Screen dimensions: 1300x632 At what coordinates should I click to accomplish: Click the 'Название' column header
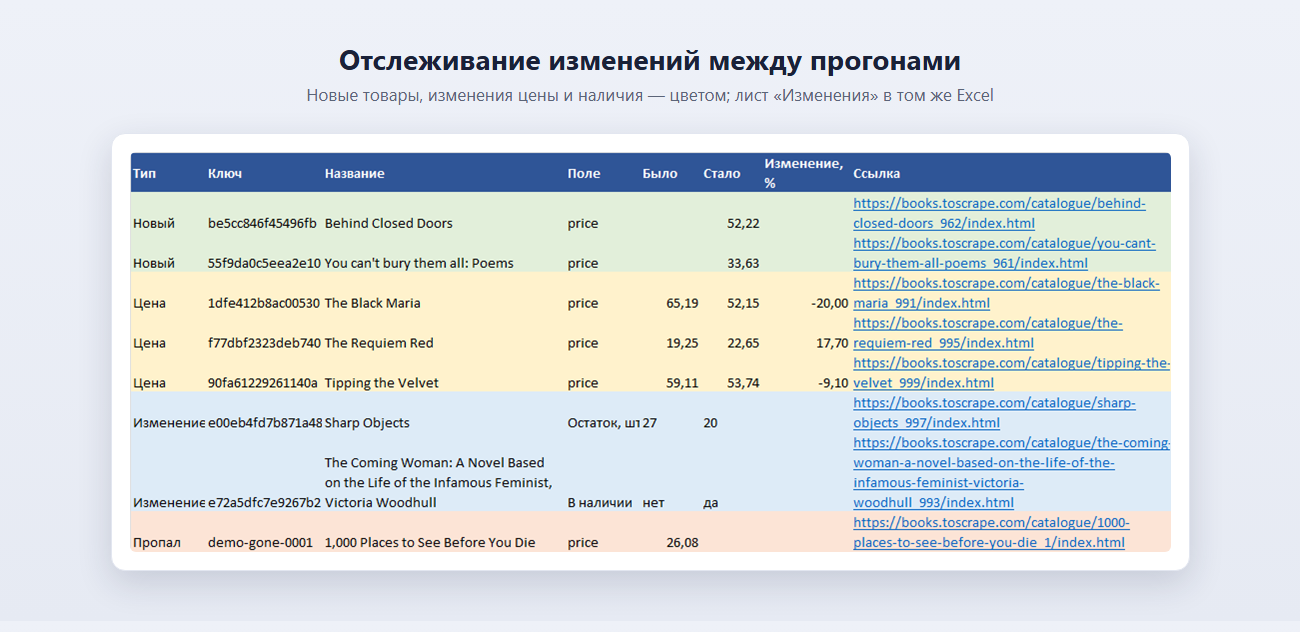tap(354, 173)
